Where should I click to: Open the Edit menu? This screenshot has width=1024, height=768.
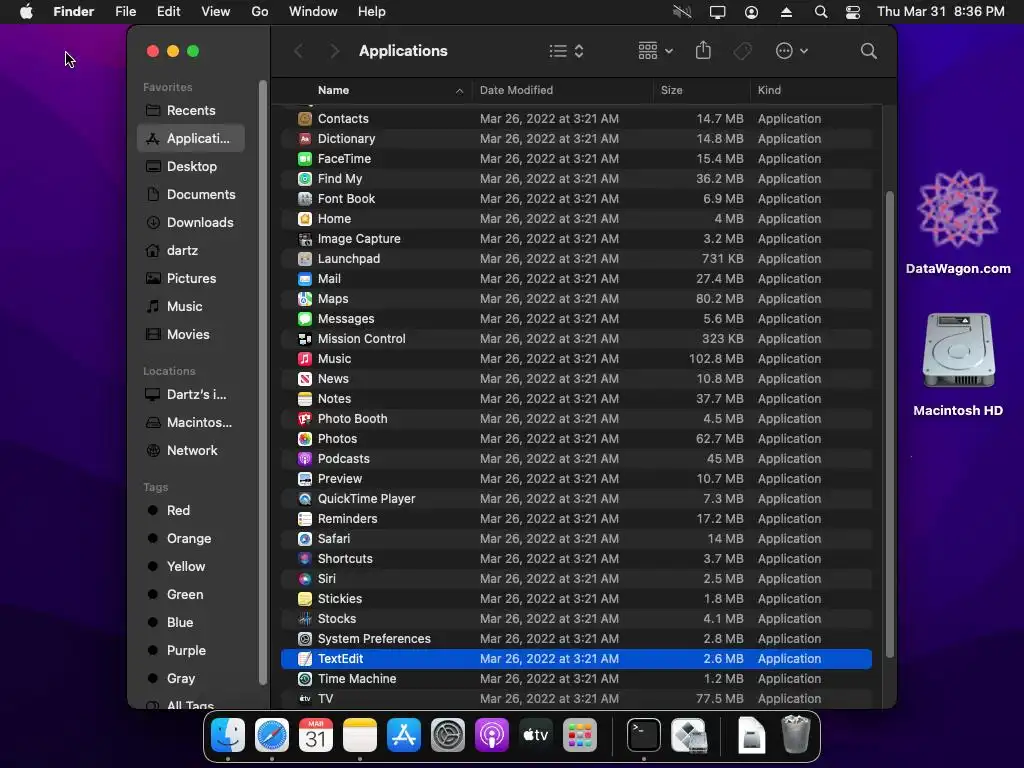click(168, 12)
